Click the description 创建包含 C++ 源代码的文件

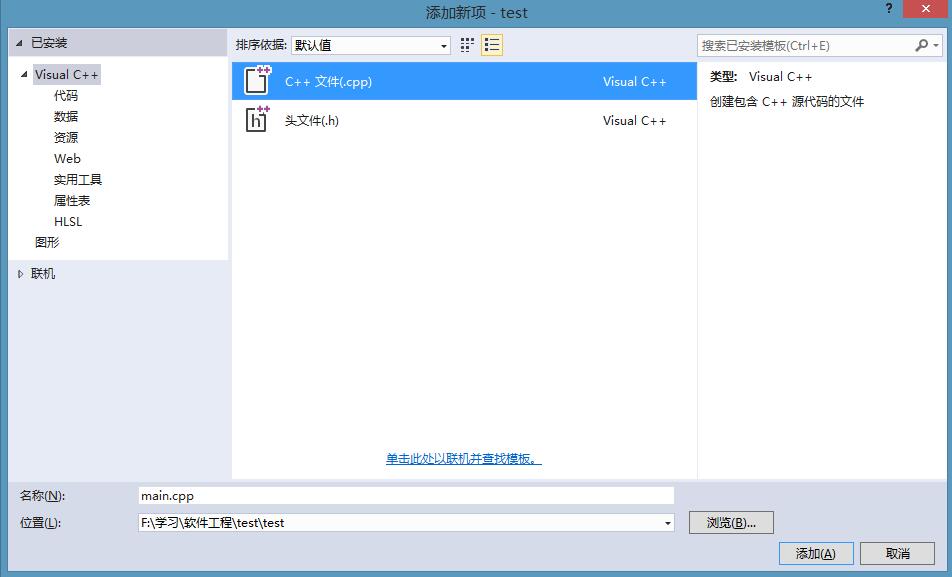(x=786, y=101)
